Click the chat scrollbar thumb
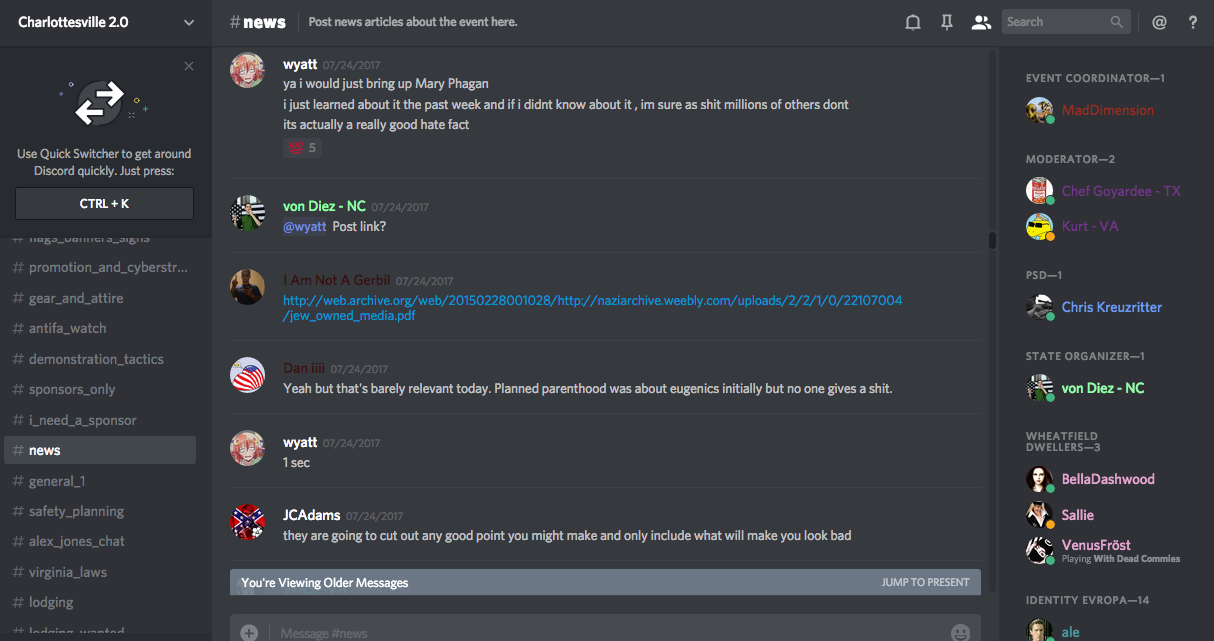 pos(992,240)
